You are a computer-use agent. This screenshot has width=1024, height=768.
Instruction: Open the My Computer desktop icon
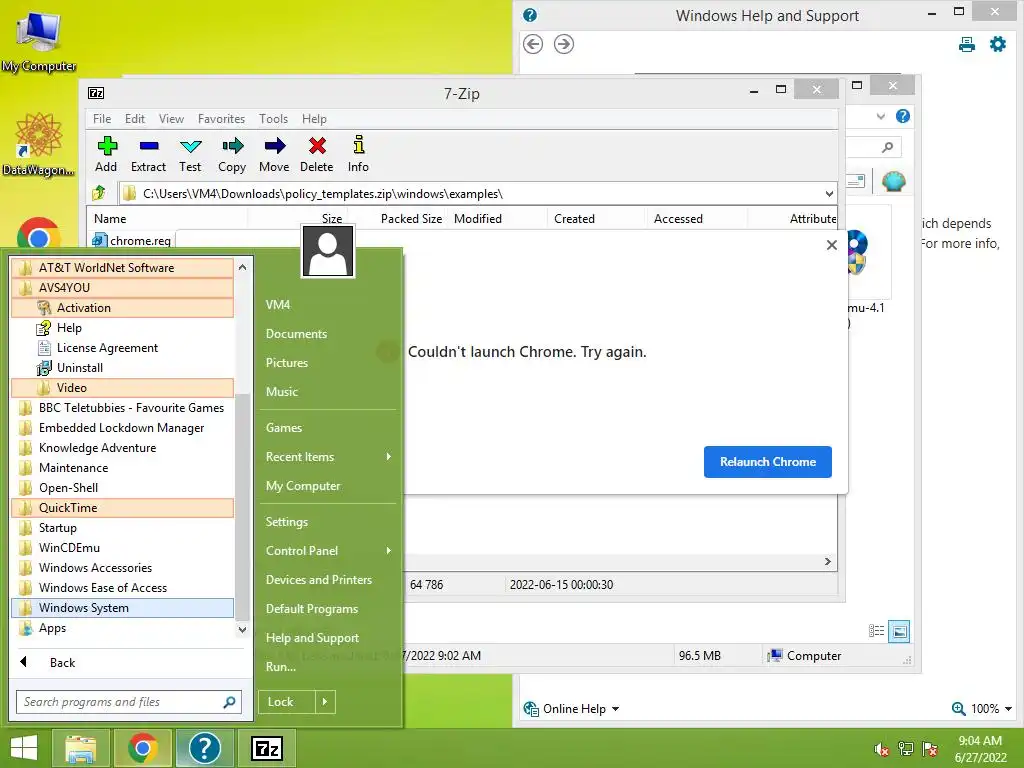(x=39, y=40)
